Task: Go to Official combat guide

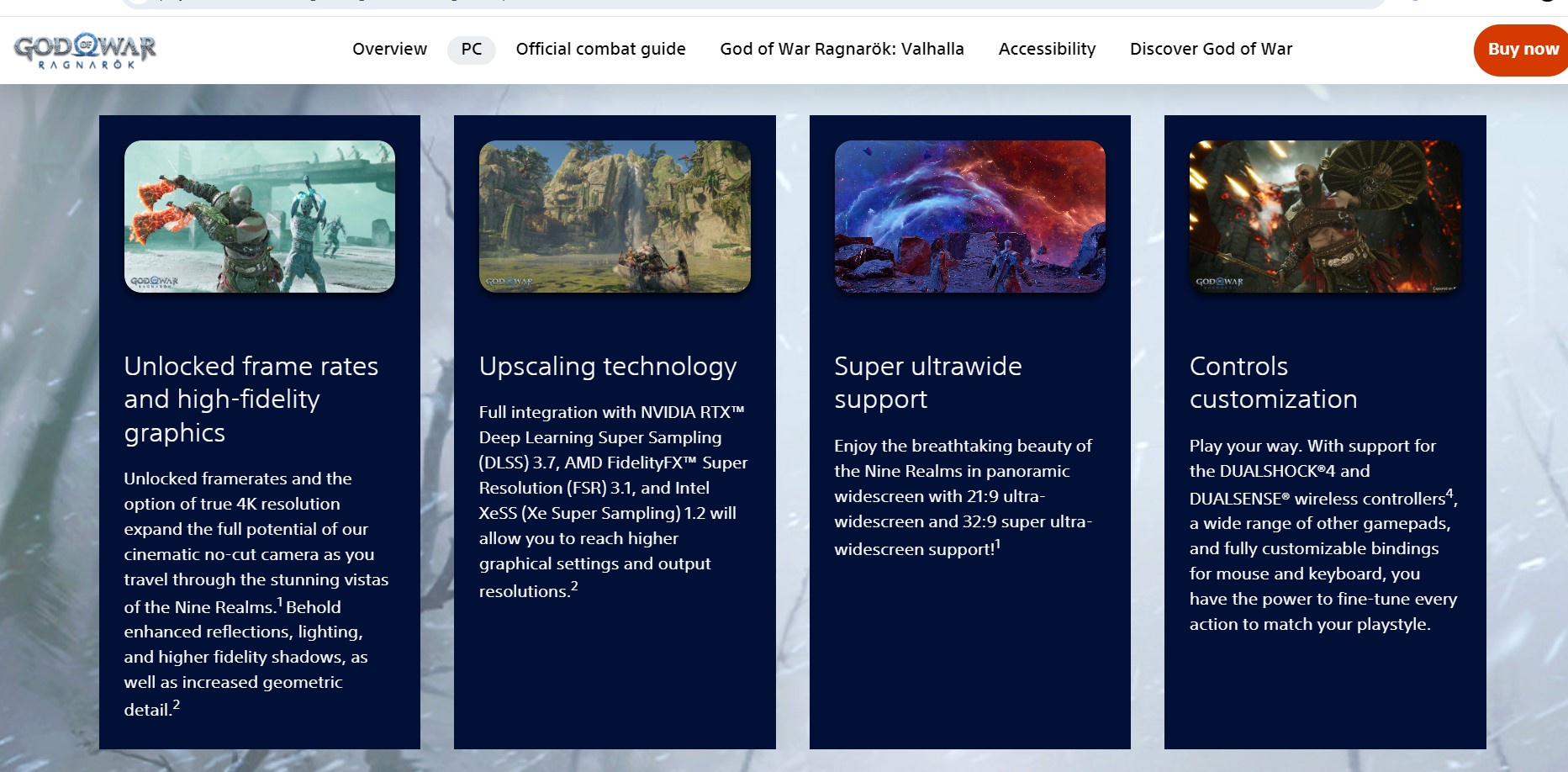Action: pyautogui.click(x=600, y=49)
